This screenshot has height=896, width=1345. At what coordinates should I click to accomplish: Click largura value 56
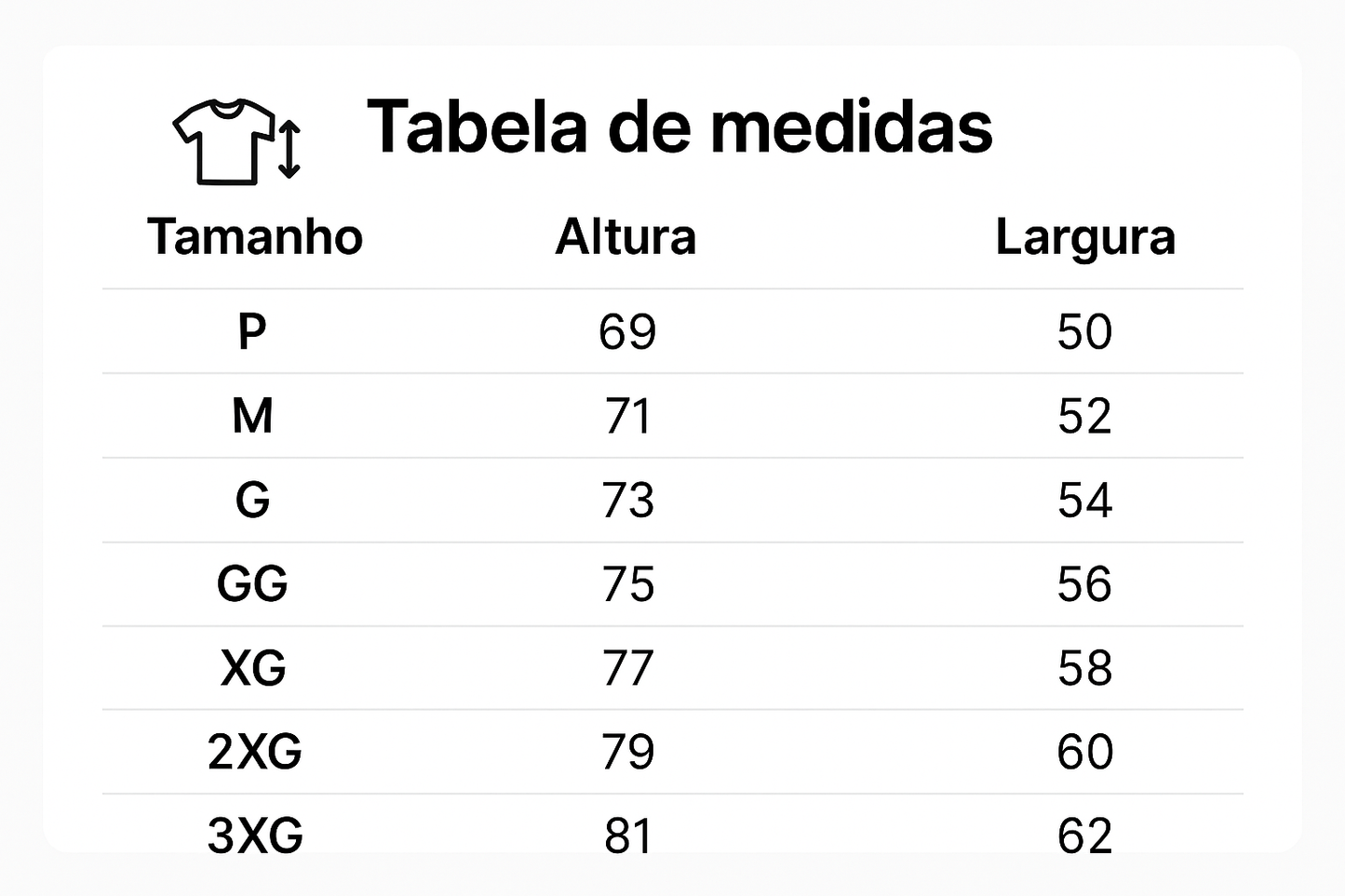(1084, 584)
